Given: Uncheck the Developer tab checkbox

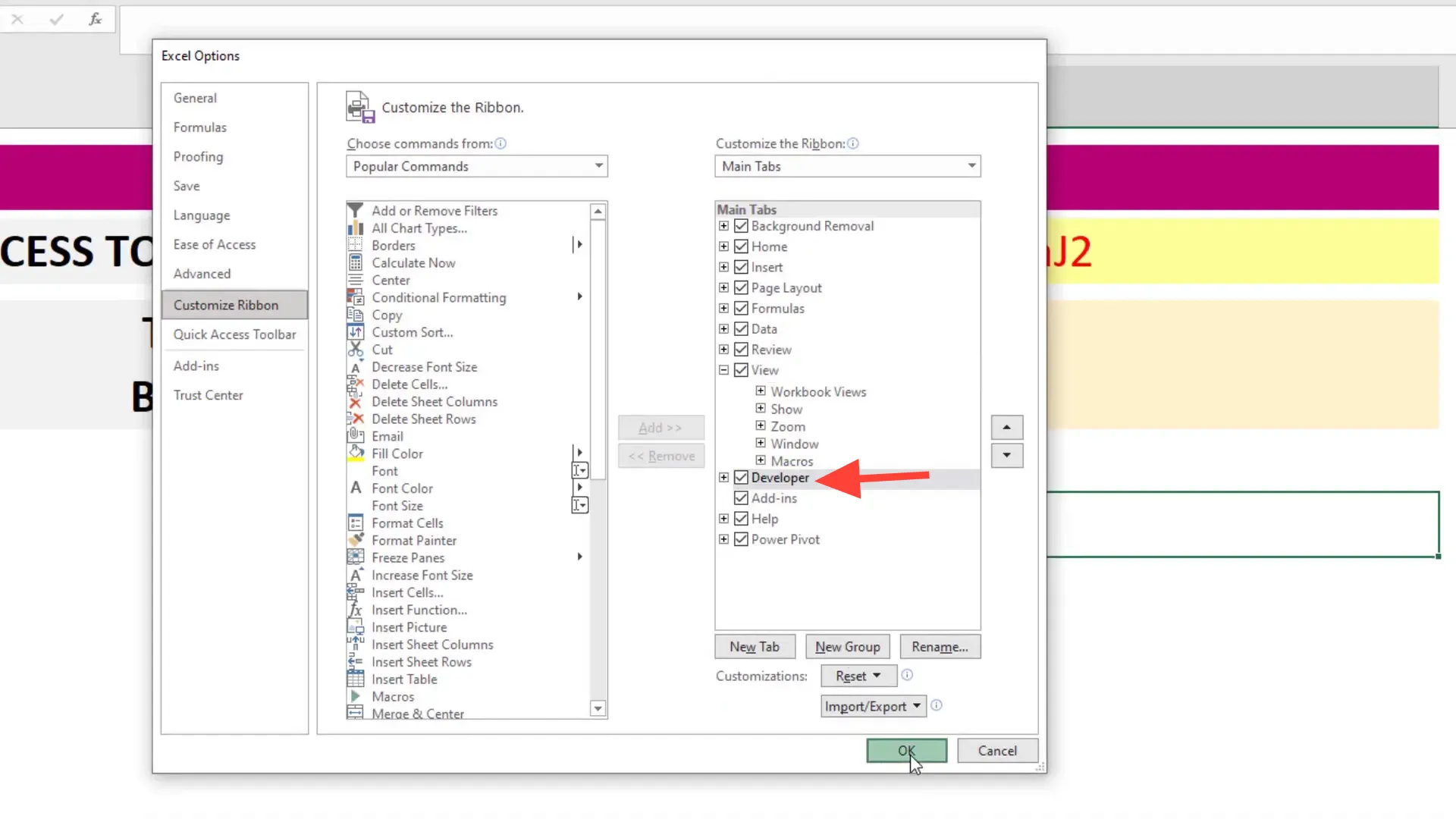Looking at the screenshot, I should point(741,478).
